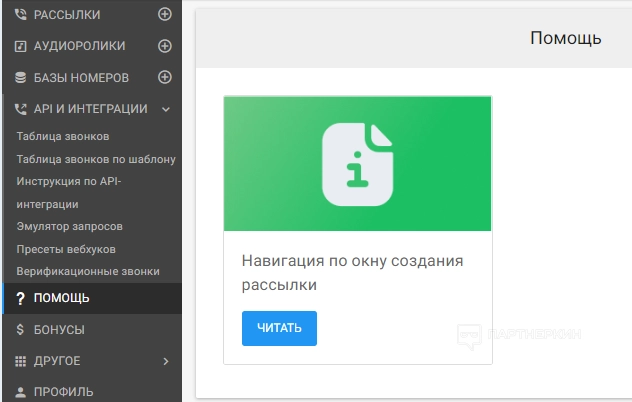Open the Другое menu item
The height and width of the screenshot is (402, 632).
click(x=57, y=361)
